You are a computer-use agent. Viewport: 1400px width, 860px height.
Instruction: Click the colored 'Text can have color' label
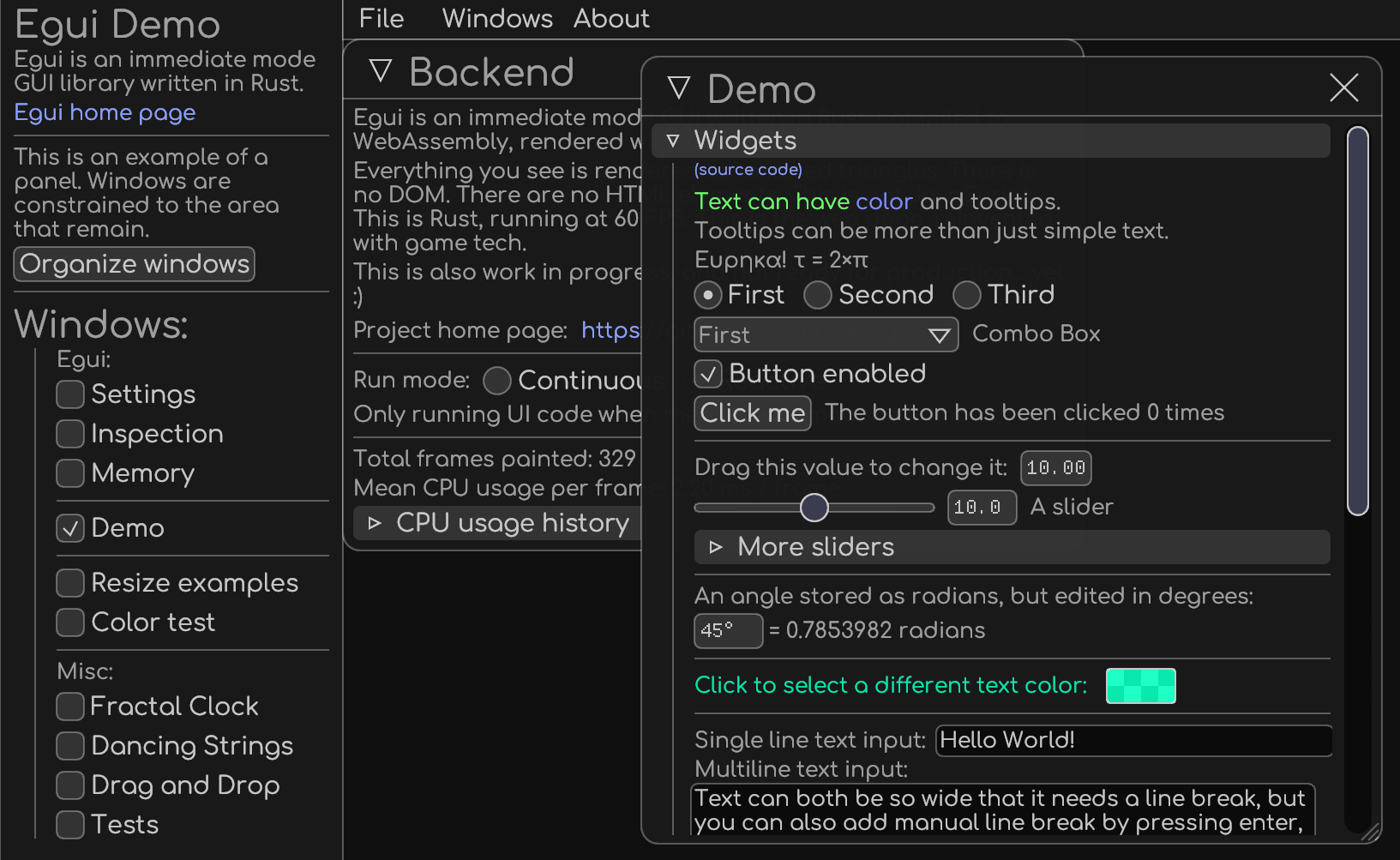803,201
